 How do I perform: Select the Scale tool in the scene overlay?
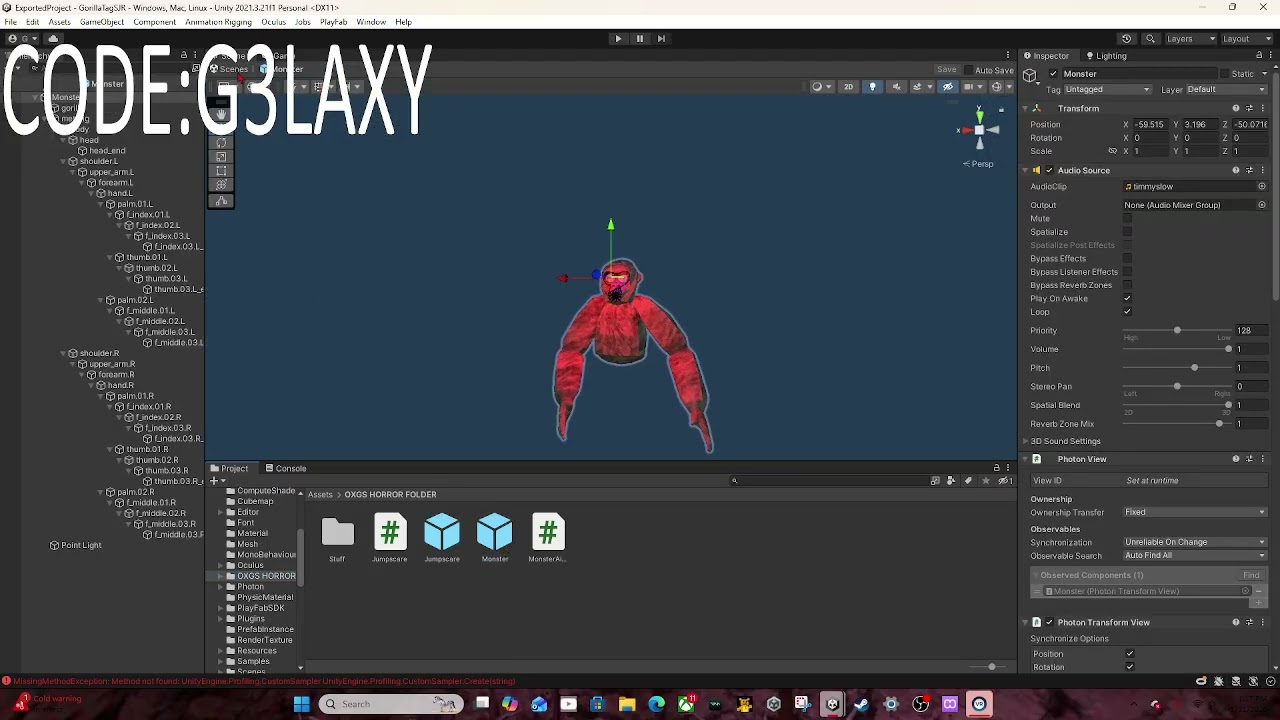tap(221, 157)
